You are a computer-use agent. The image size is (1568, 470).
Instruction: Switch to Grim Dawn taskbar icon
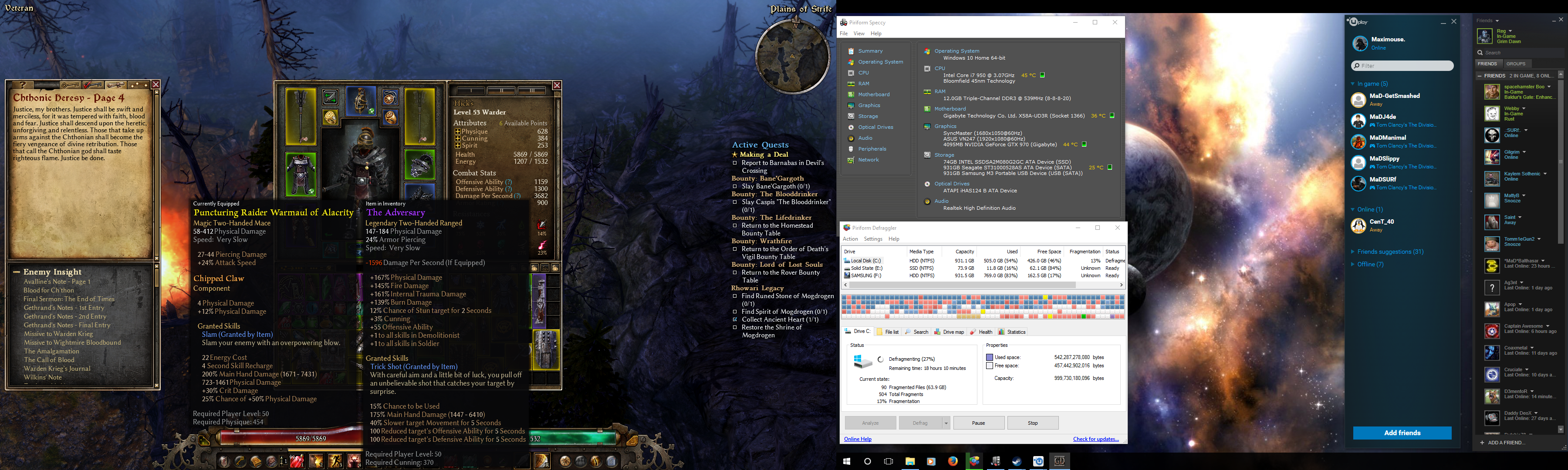click(x=1059, y=461)
